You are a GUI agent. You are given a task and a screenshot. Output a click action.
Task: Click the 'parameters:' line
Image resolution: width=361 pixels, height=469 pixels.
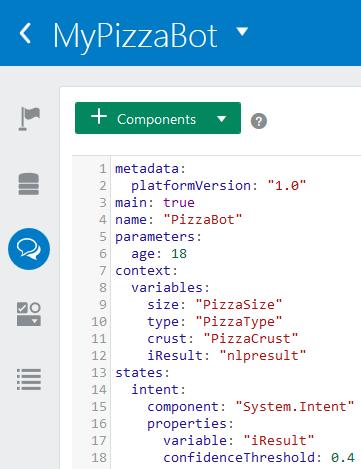[158, 237]
